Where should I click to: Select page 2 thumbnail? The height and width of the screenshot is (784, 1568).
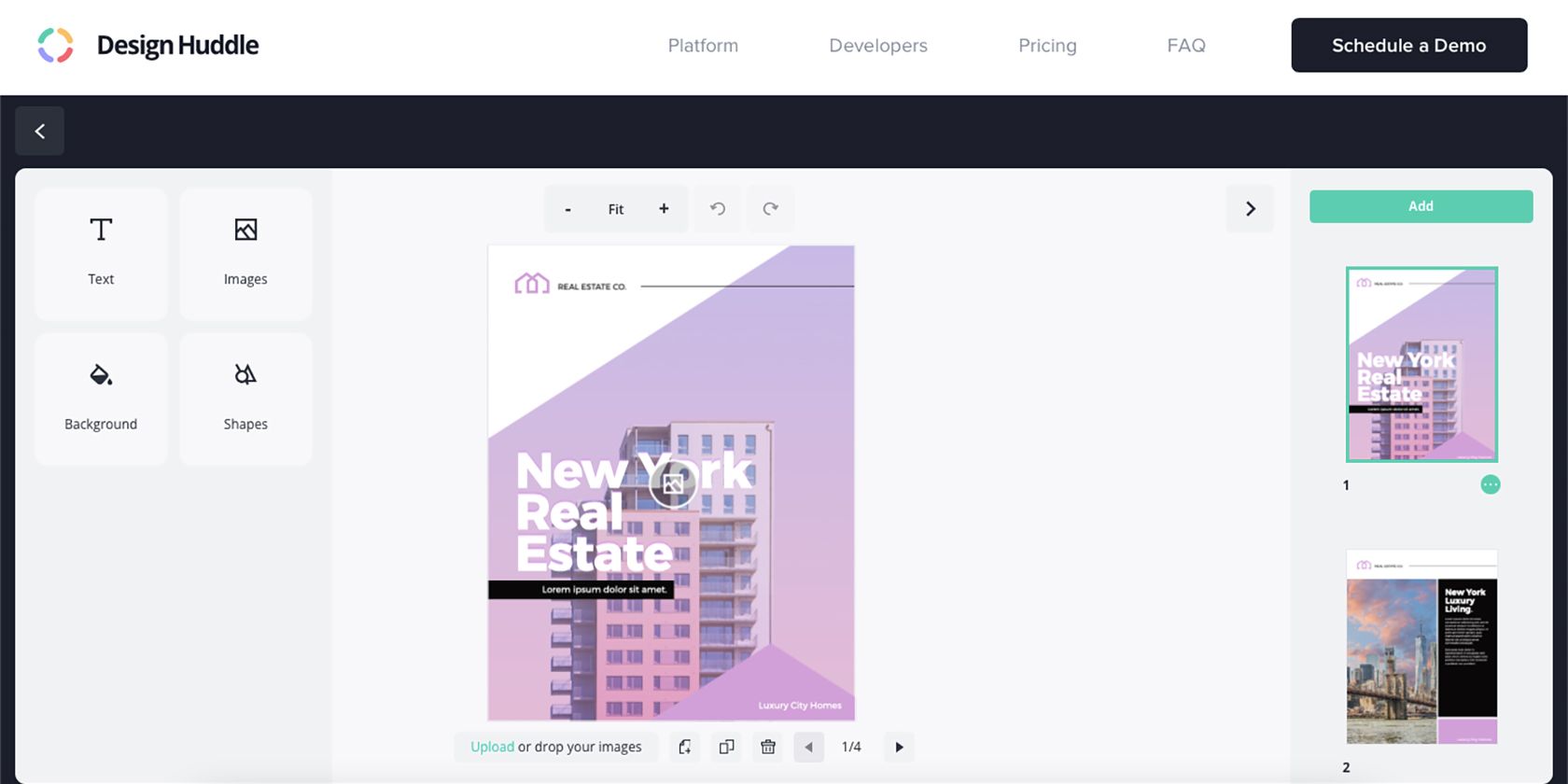[1421, 647]
